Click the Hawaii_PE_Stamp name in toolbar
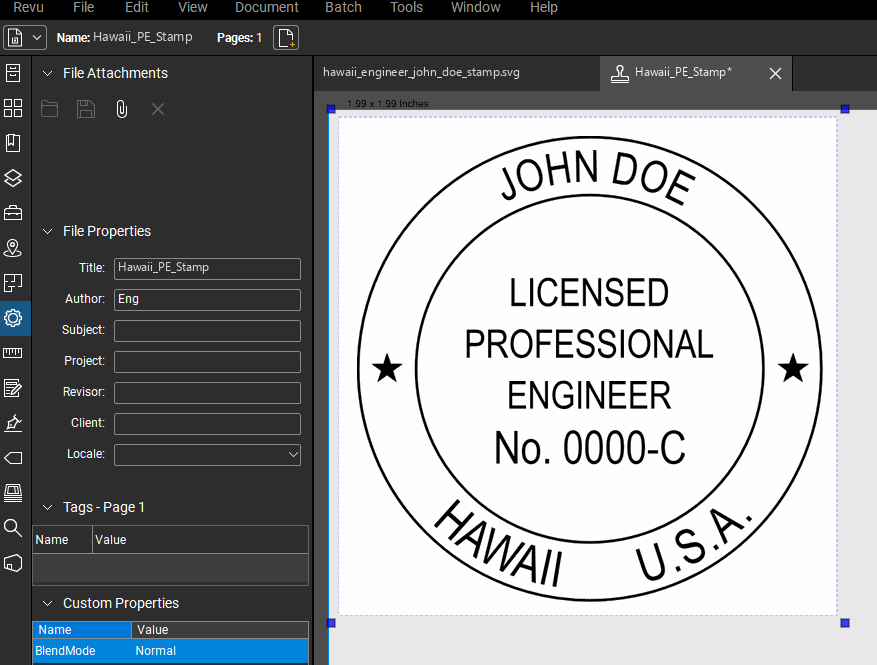 coord(143,37)
